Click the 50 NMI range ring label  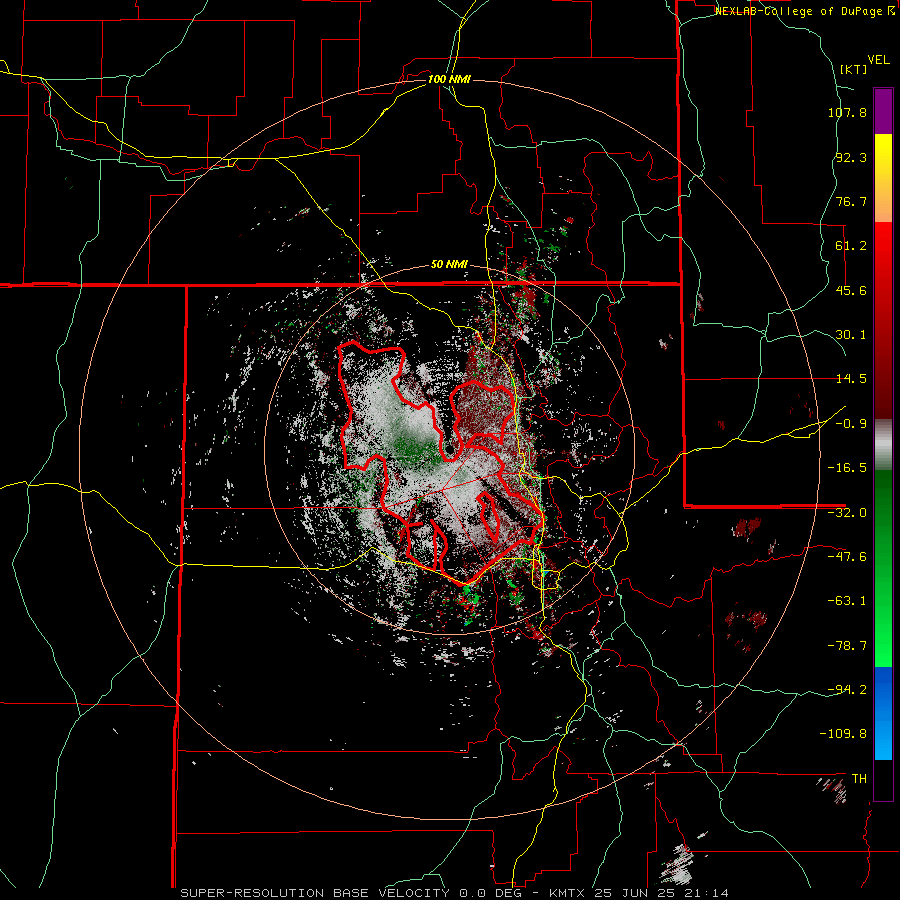tap(449, 265)
